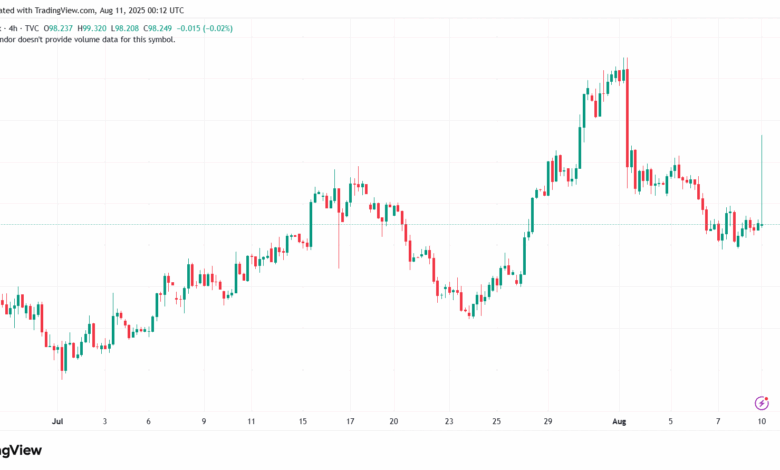
Task: Click the 15 date label on time axis
Action: click(302, 421)
